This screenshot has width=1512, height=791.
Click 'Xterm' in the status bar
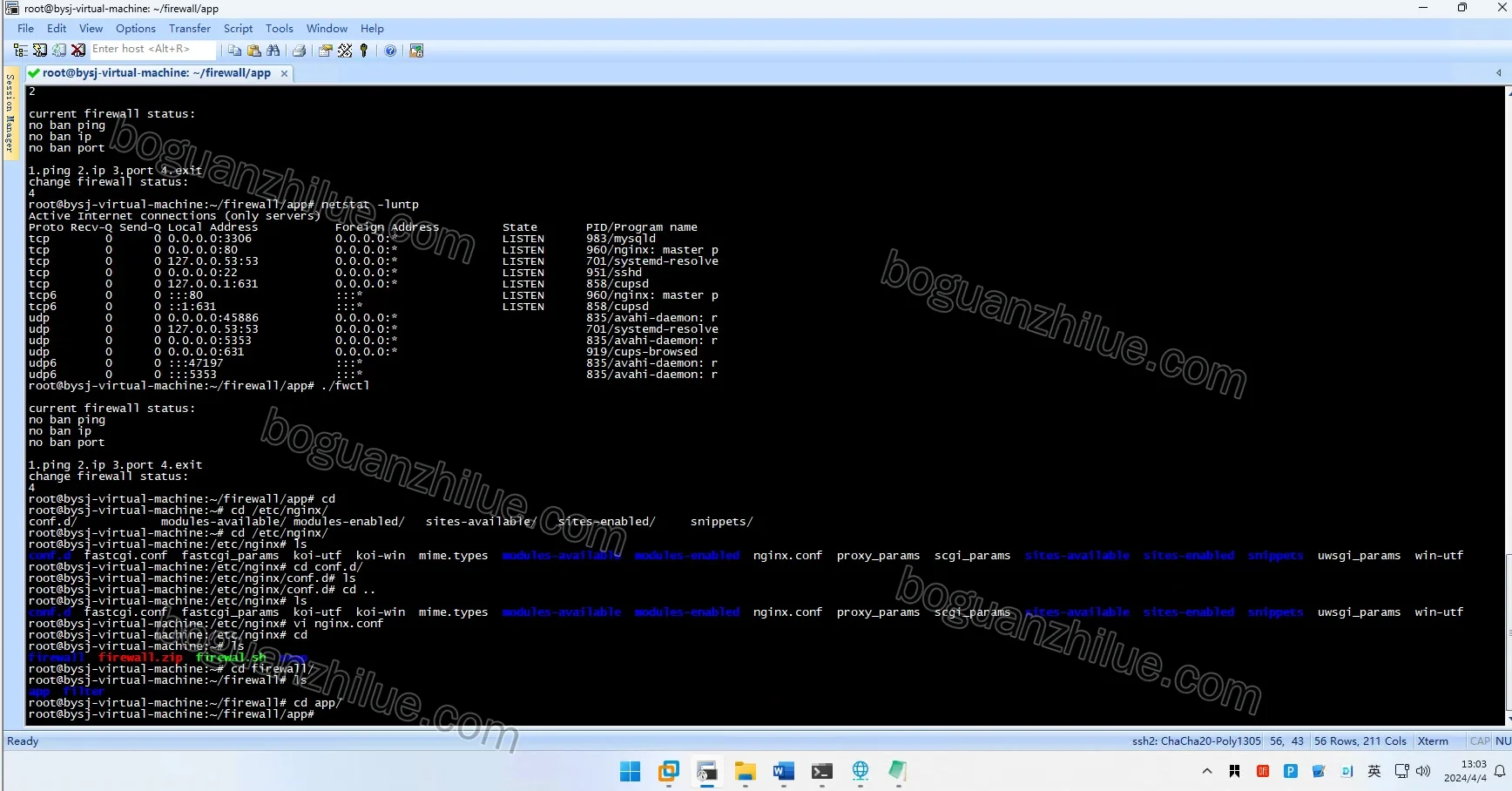pos(1433,741)
